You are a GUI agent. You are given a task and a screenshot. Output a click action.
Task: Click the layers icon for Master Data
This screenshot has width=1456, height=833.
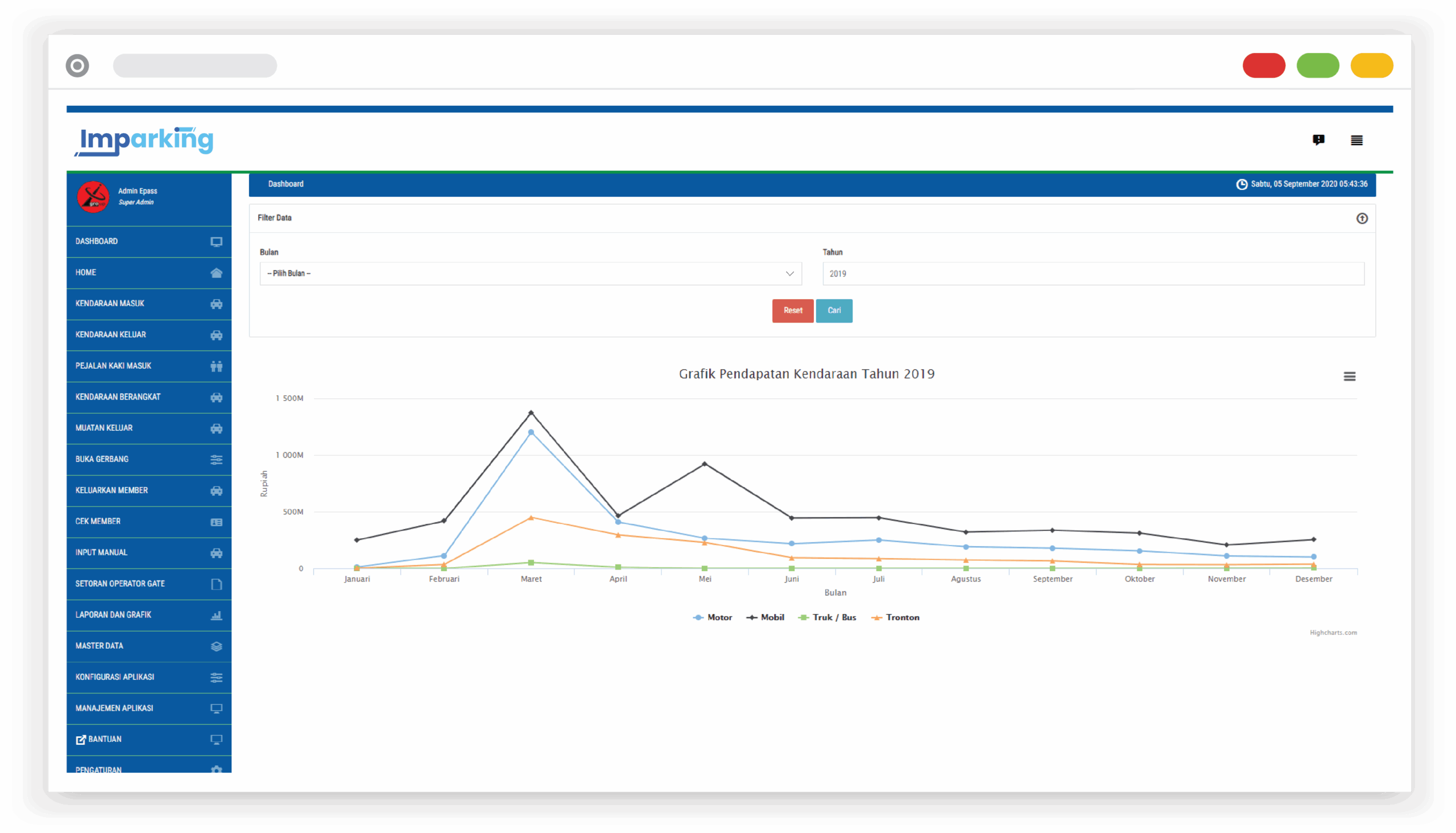216,646
